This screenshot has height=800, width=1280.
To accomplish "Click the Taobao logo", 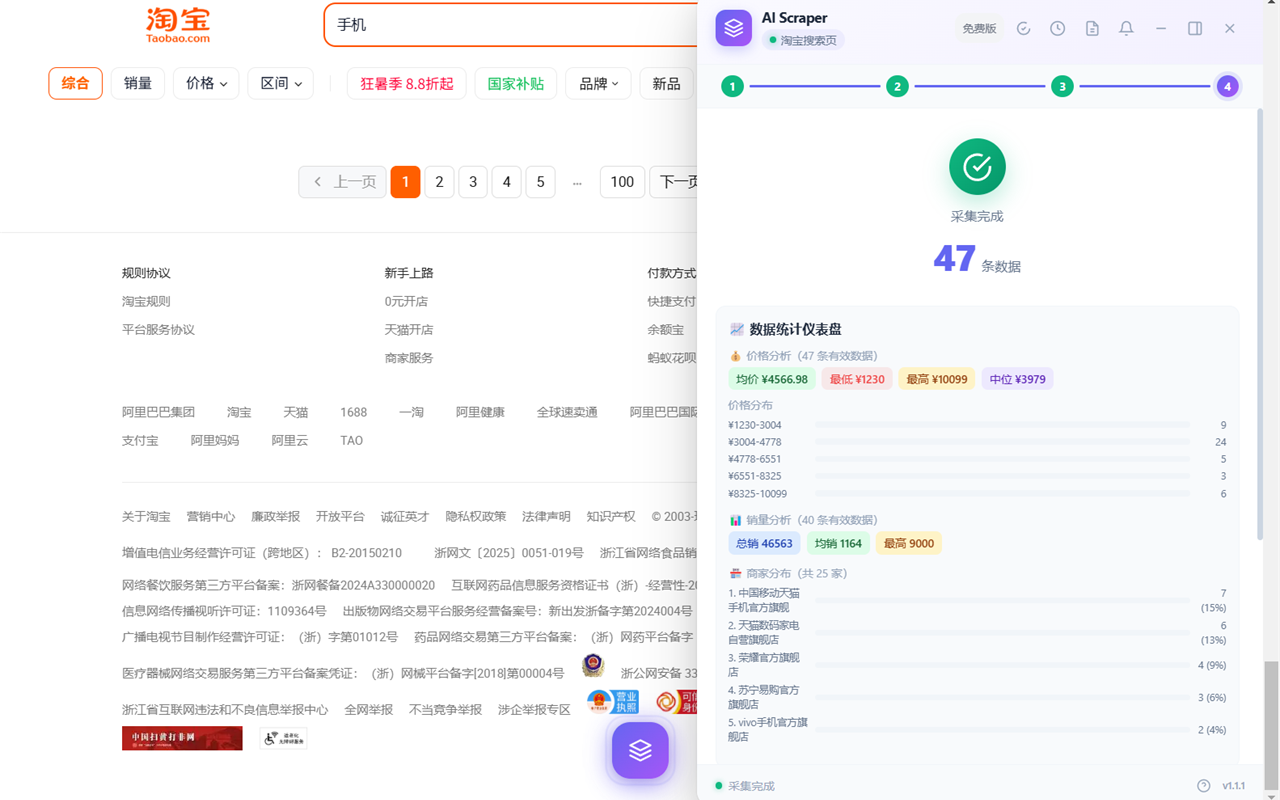I will pos(178,25).
